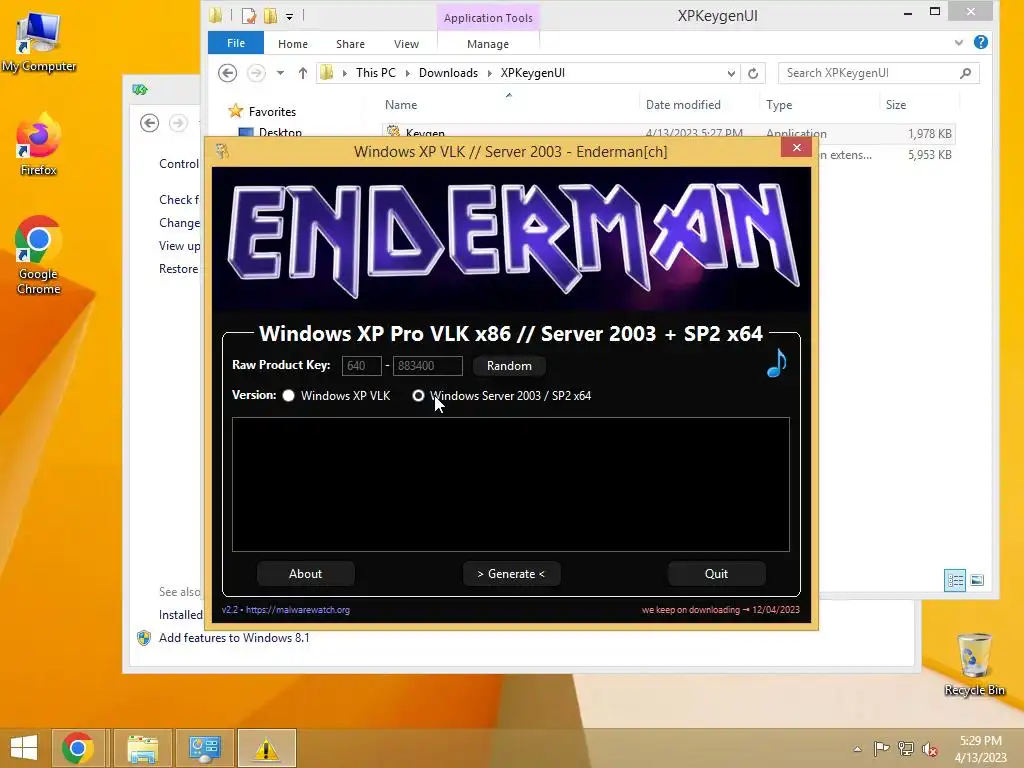Image resolution: width=1024 pixels, height=768 pixels.
Task: Sort files by the Name column
Action: point(401,104)
